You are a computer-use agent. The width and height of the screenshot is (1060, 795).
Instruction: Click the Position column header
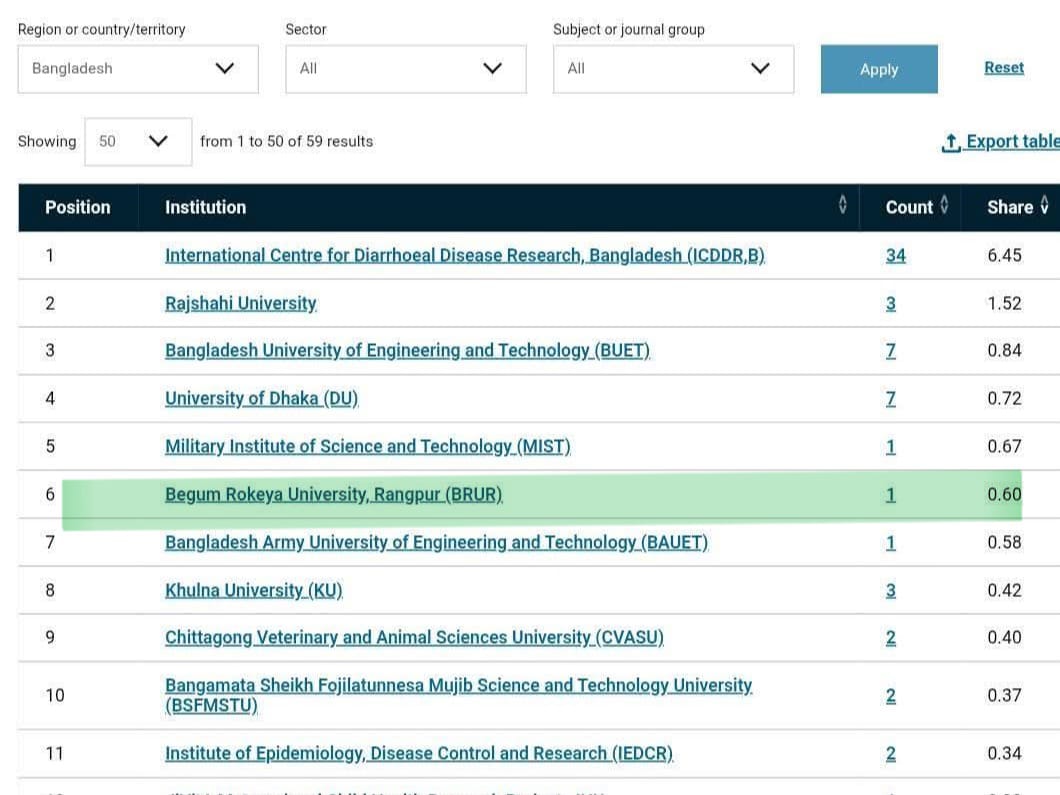[78, 208]
